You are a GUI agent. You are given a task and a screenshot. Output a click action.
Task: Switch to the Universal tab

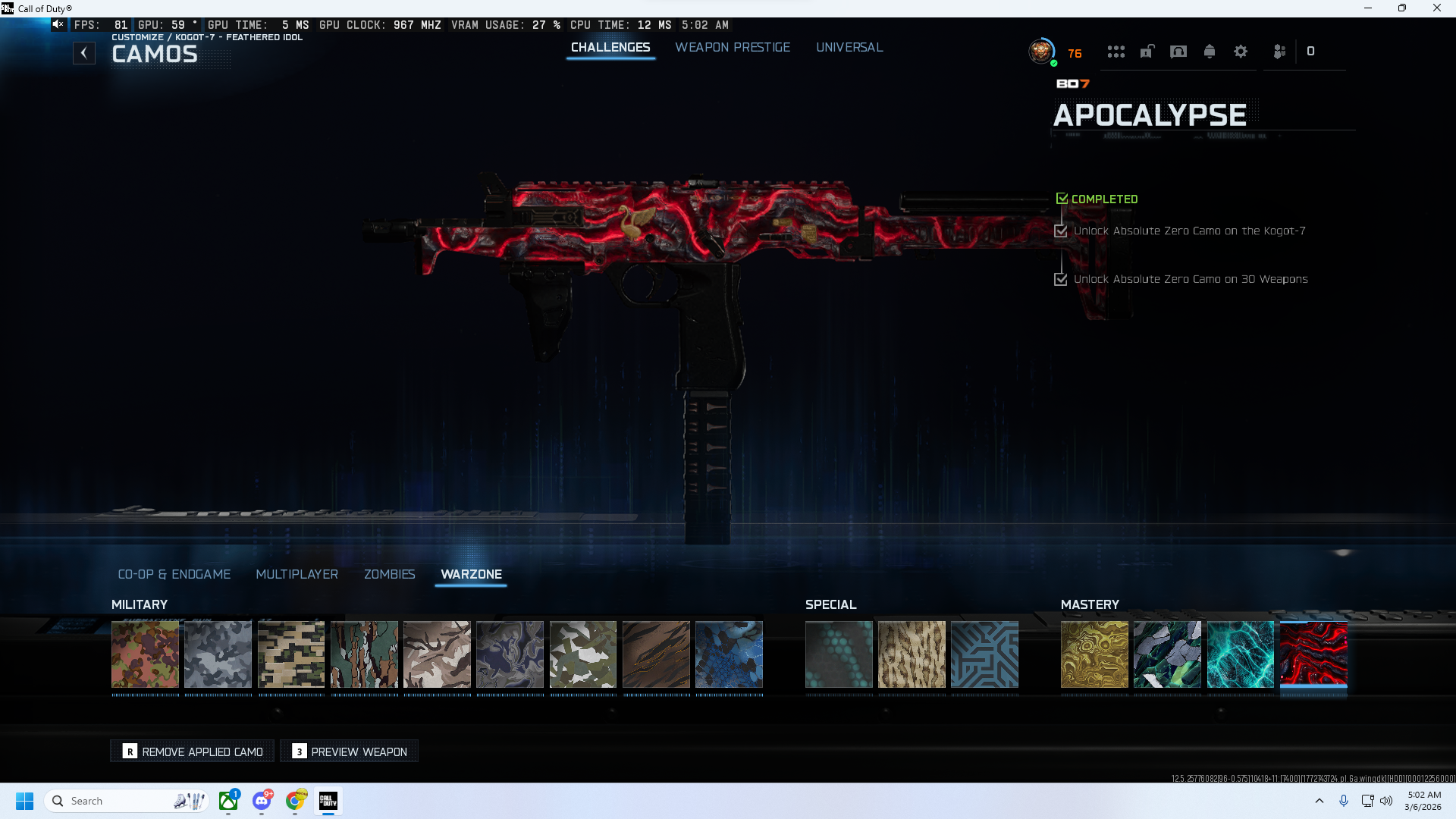click(x=849, y=47)
